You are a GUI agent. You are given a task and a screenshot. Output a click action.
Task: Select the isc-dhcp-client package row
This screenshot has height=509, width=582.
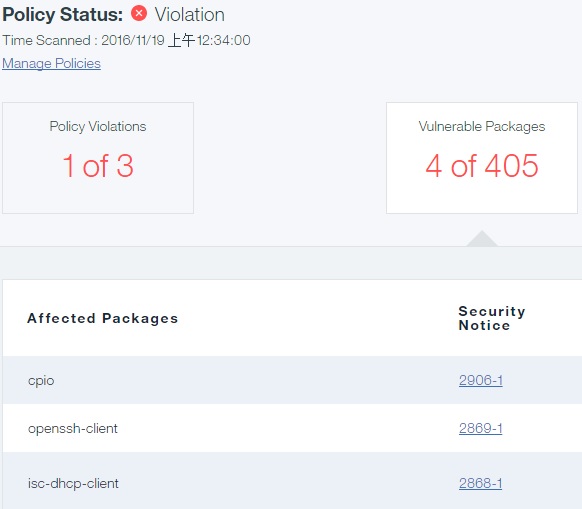(292, 480)
